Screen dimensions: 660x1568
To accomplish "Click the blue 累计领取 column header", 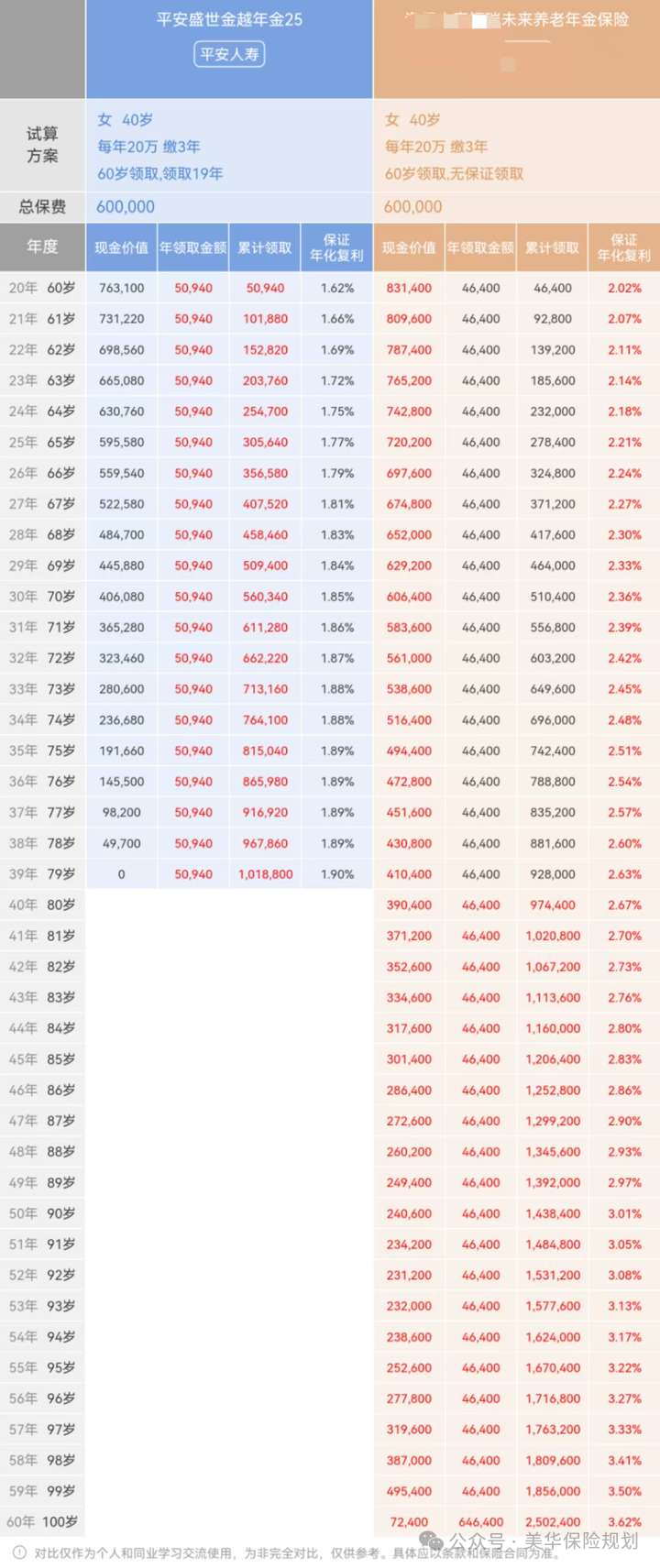I will [265, 247].
